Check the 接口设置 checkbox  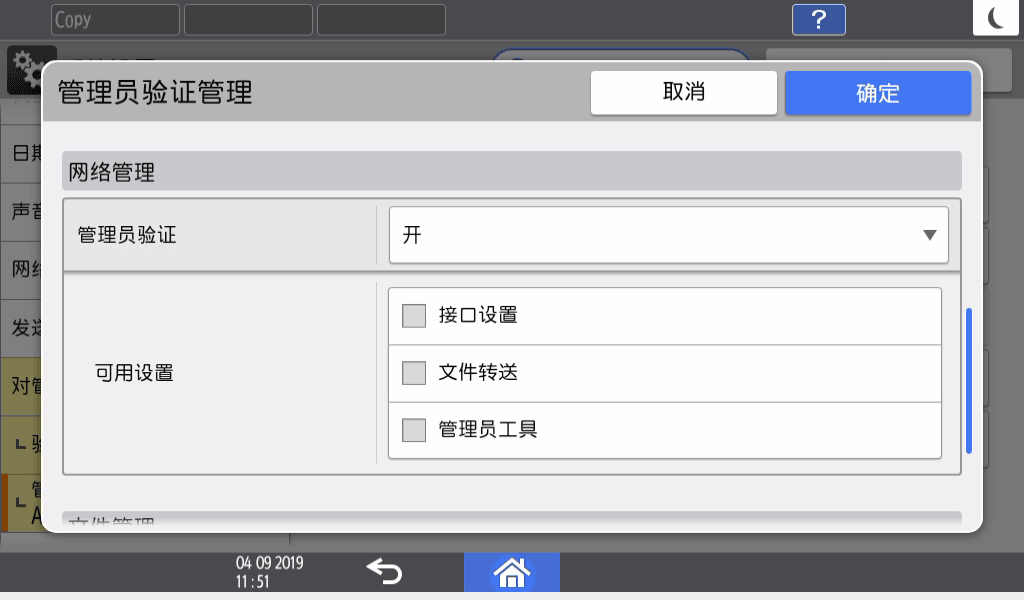[x=413, y=316]
